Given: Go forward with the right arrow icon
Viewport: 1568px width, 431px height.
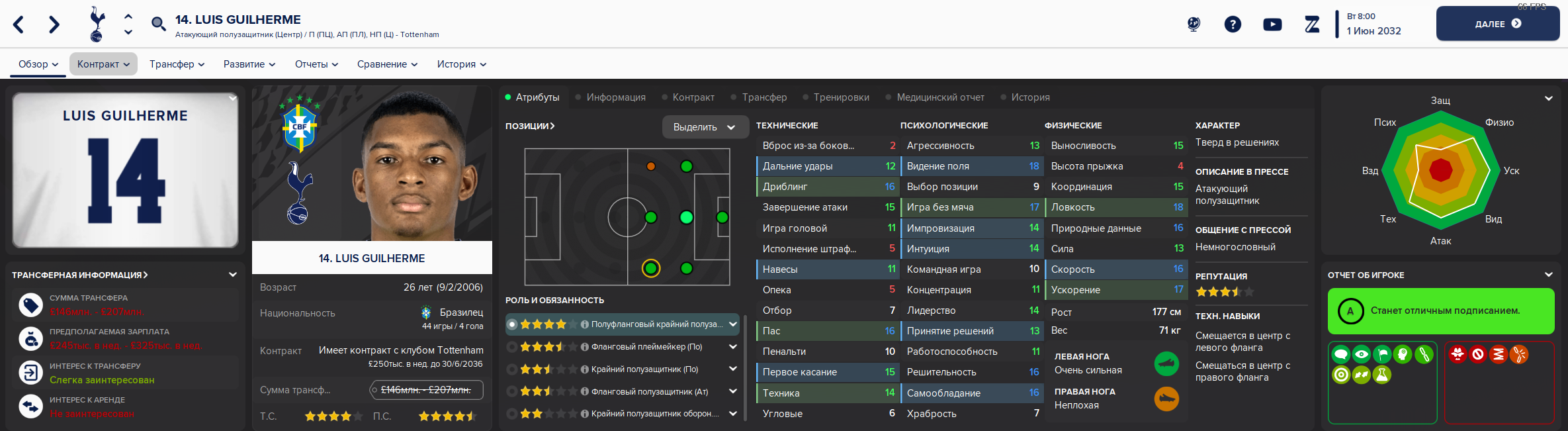Looking at the screenshot, I should point(54,24).
